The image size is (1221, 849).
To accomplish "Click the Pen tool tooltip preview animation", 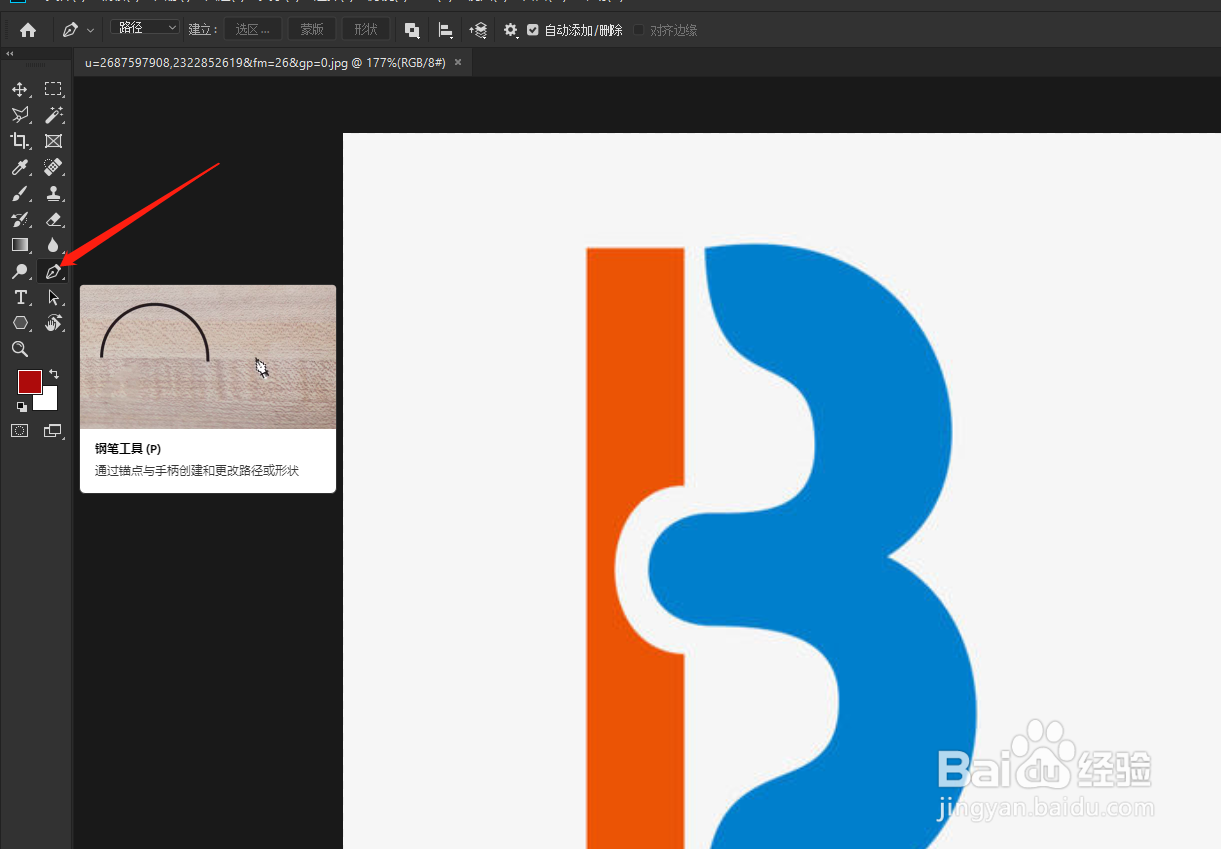I will pos(208,357).
